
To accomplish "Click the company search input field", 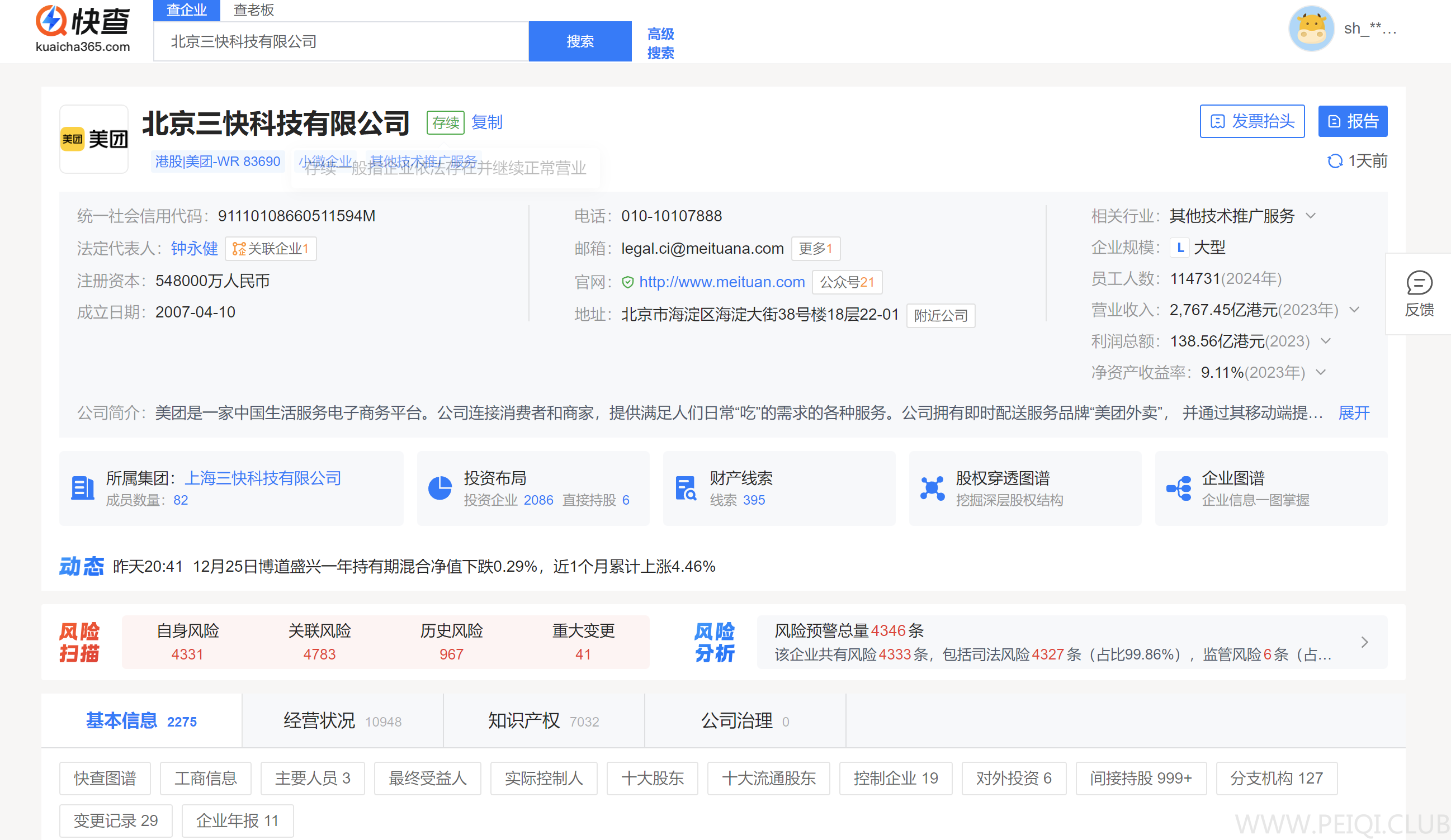I will coord(341,41).
